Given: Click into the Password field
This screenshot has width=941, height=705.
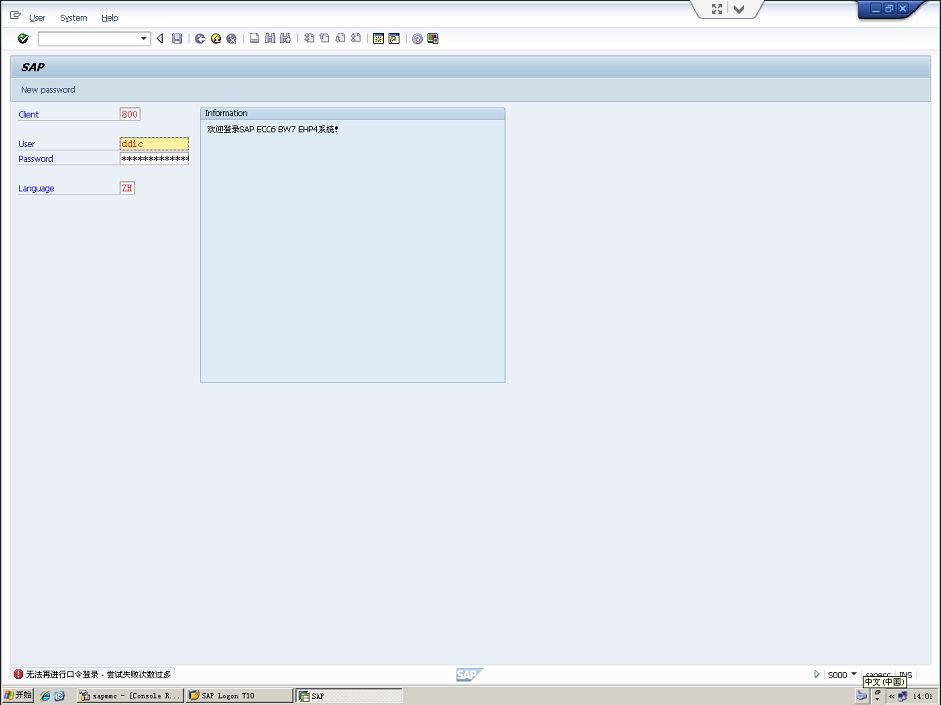Looking at the screenshot, I should (x=154, y=159).
